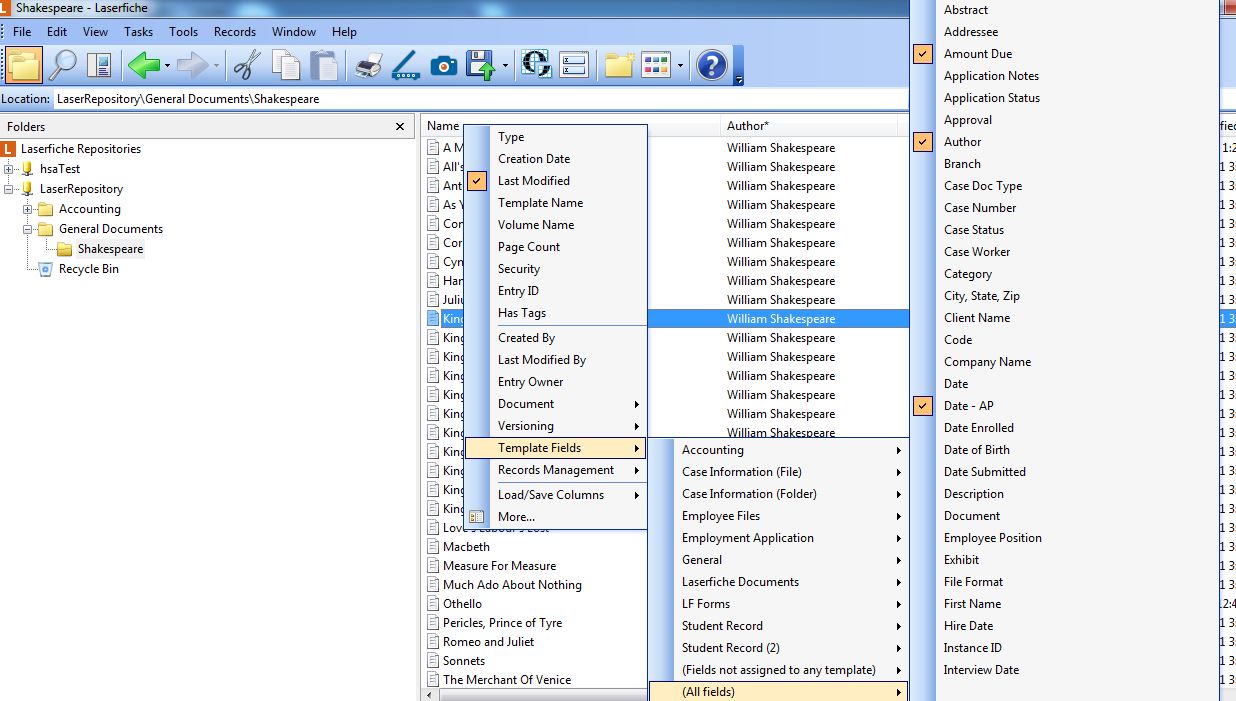This screenshot has width=1236, height=701.
Task: Expand the Load/Save Columns submenu
Action: point(556,495)
